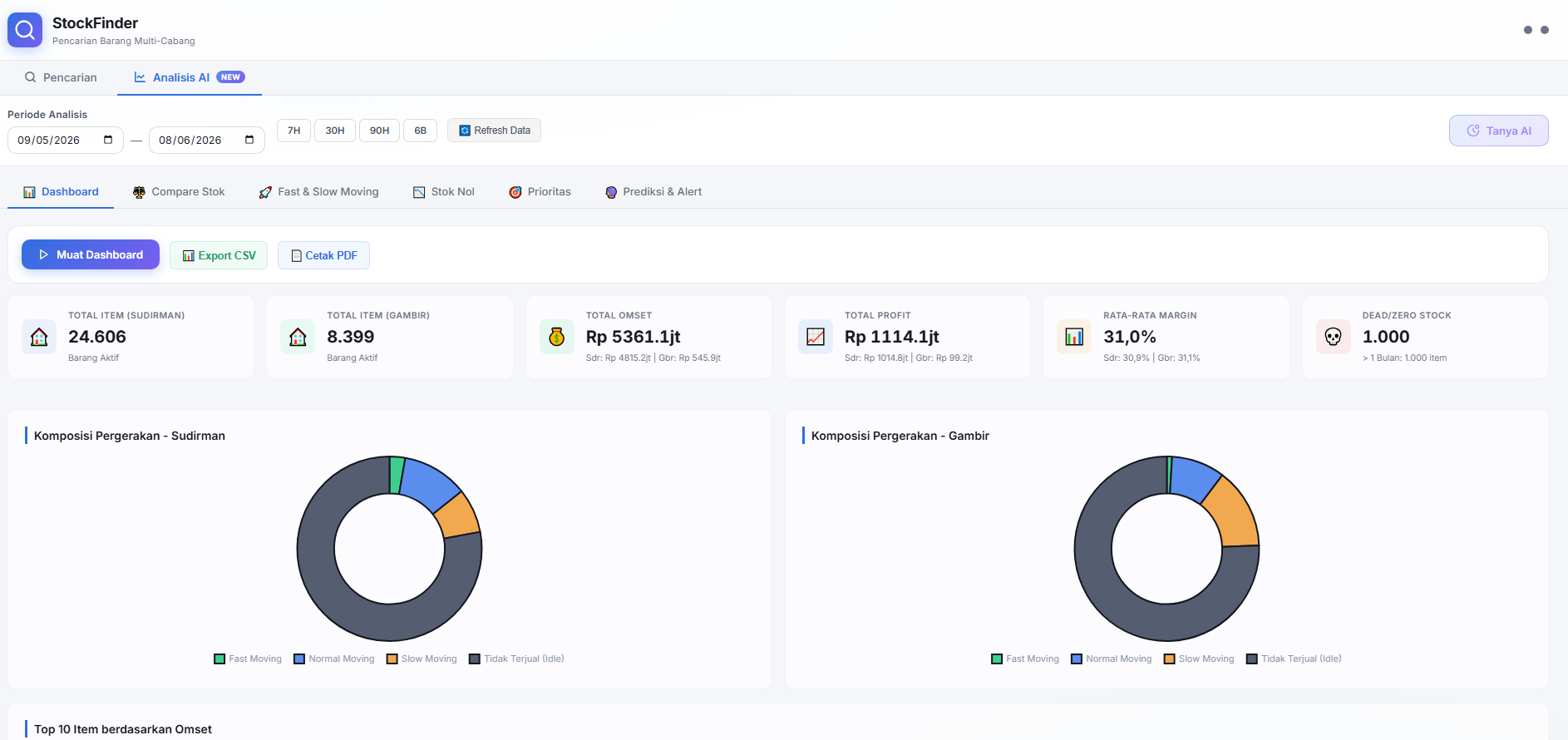The image size is (1568, 740).
Task: Click the Analisis AI line chart icon
Action: 140,77
